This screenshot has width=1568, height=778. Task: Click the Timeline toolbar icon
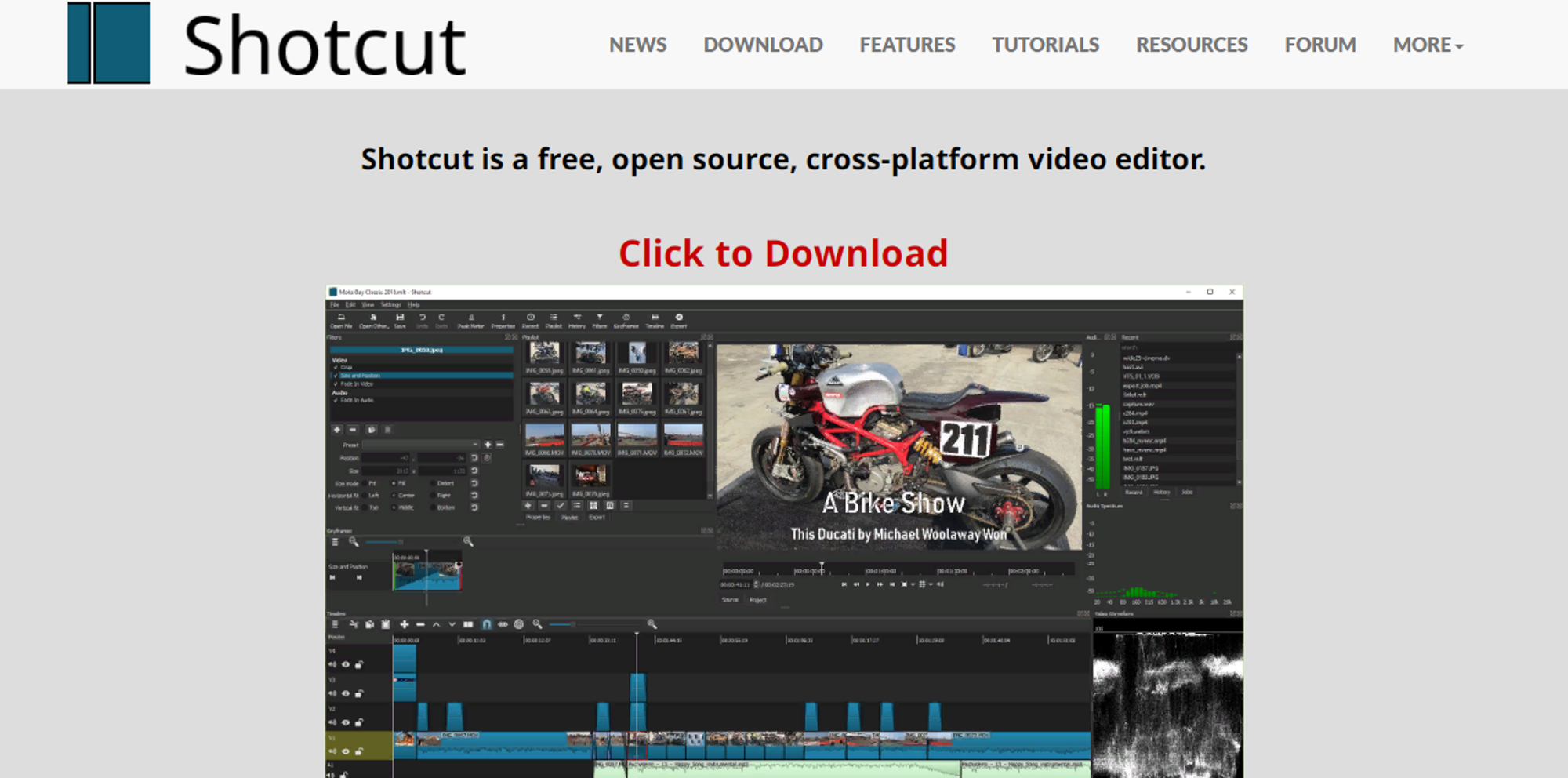click(655, 321)
